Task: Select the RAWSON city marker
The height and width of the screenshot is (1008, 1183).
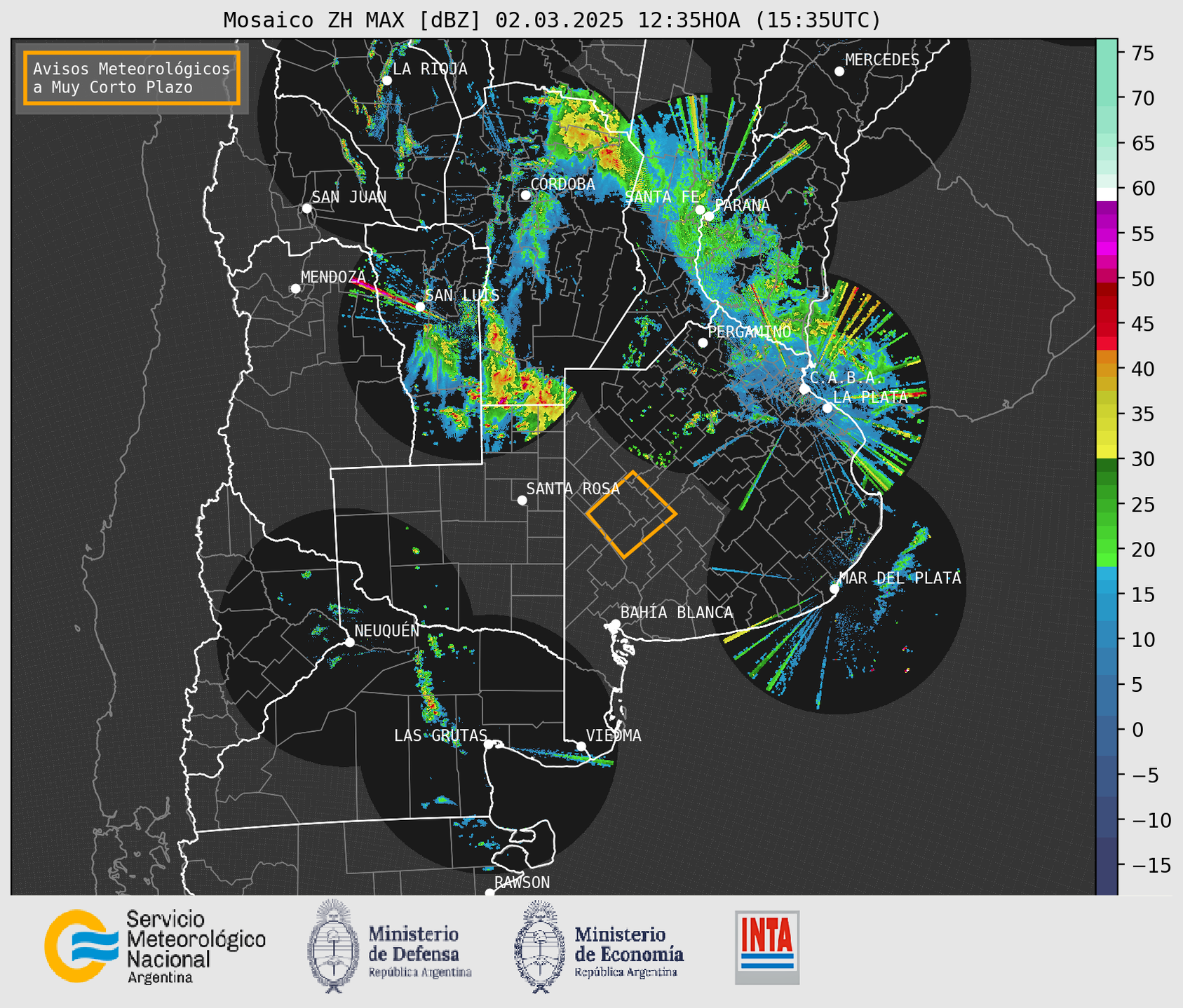Action: coord(489,893)
